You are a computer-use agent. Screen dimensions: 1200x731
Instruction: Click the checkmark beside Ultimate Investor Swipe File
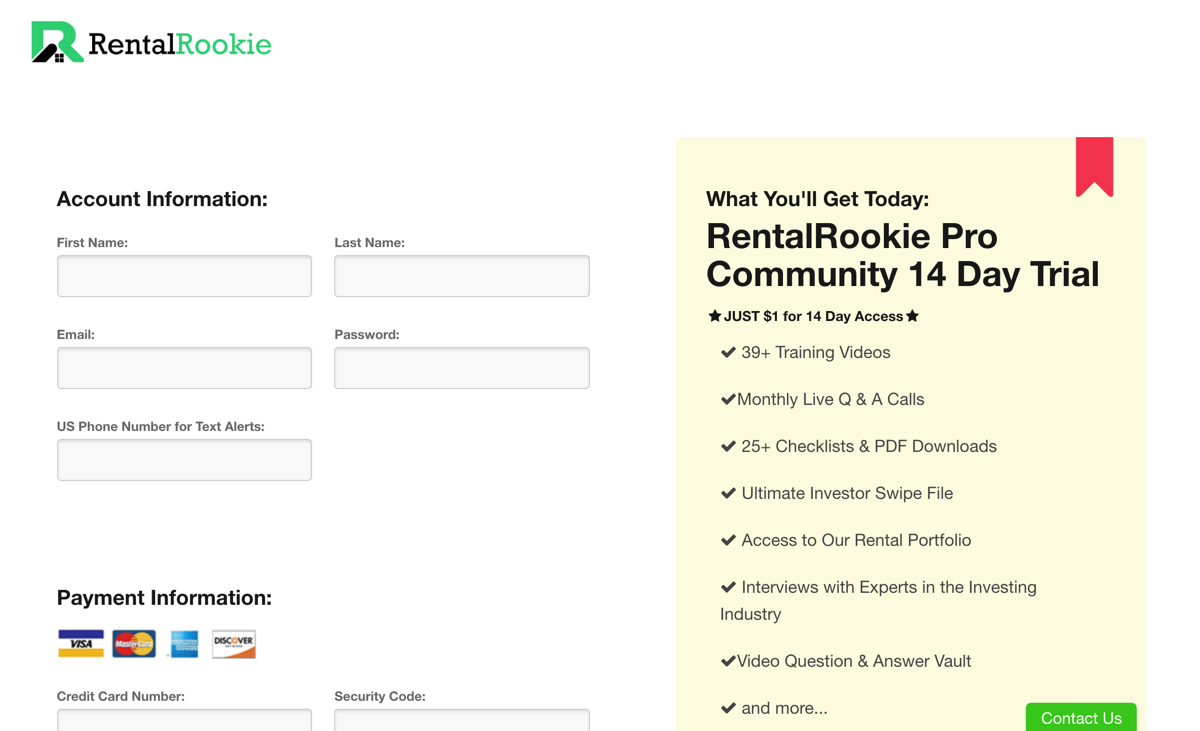click(728, 493)
